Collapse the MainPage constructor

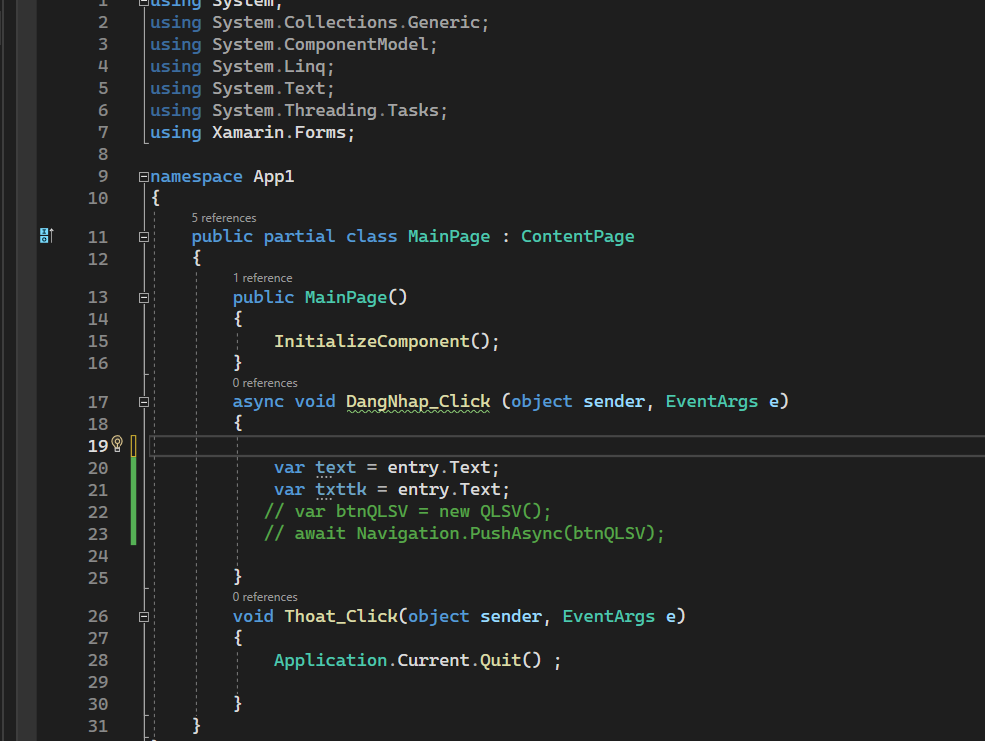coord(143,297)
